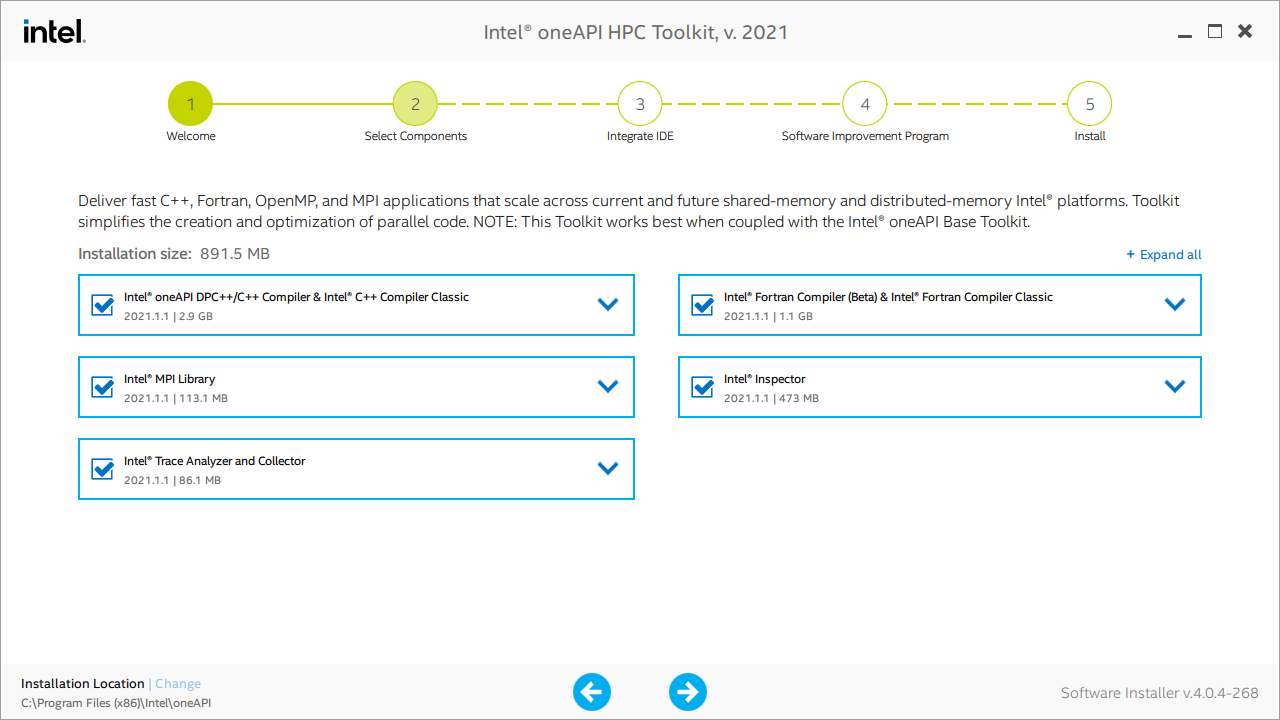Expand the Intel oneAPI DPC++/C++ Compiler details
The width and height of the screenshot is (1280, 720).
[x=608, y=305]
